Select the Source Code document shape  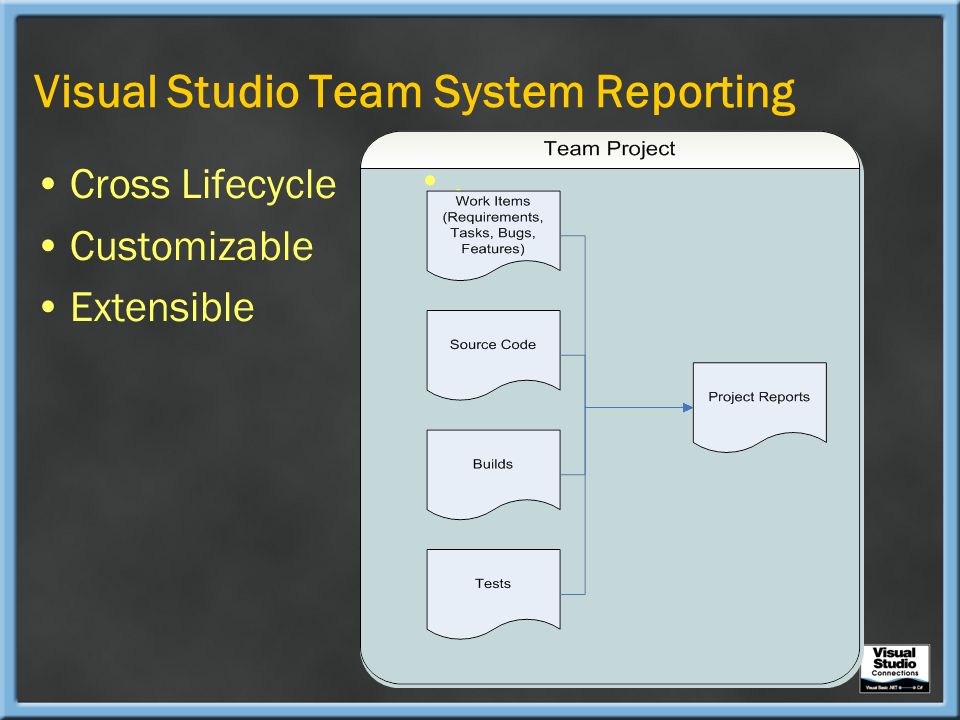[493, 355]
